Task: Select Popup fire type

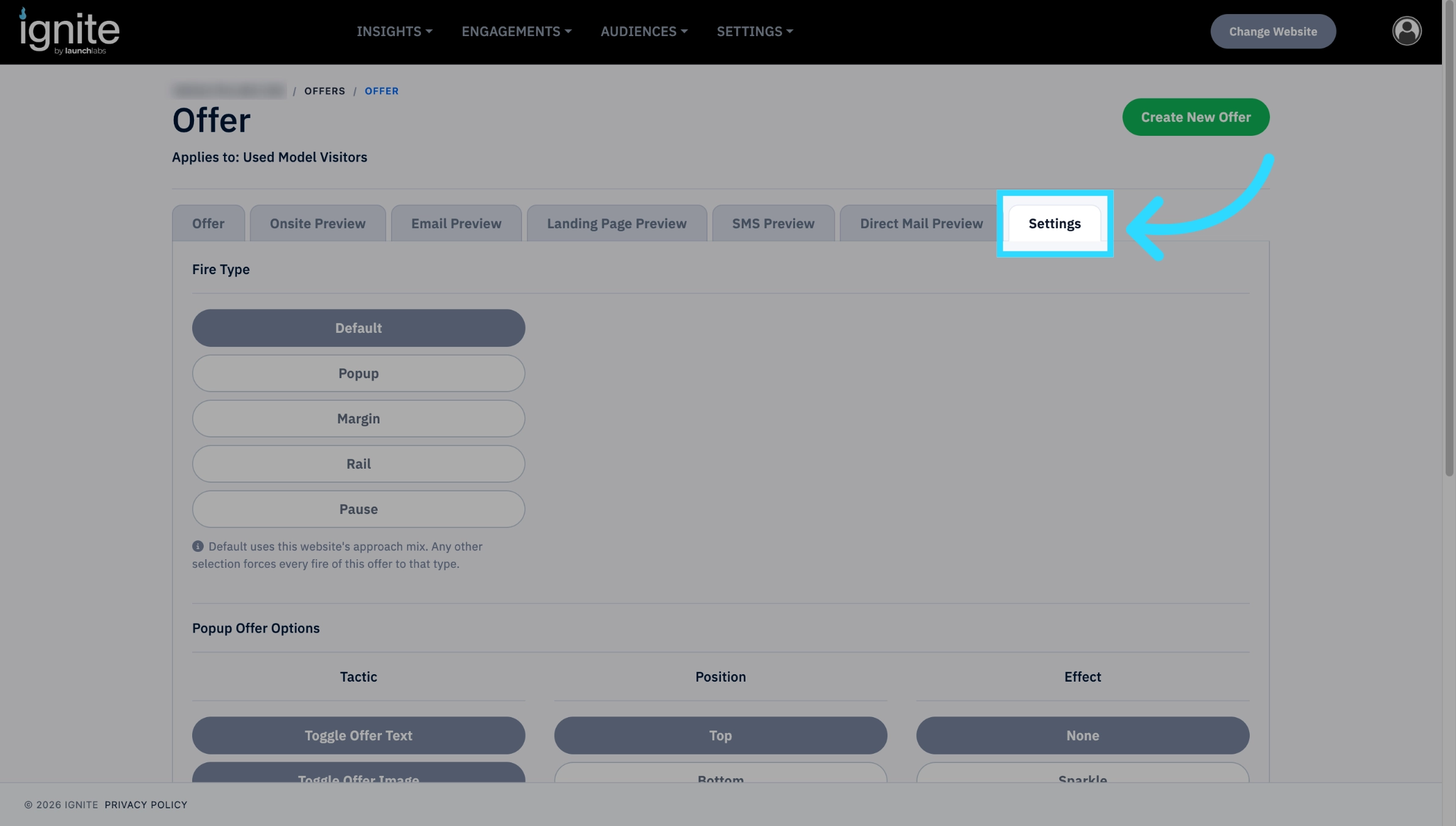Action: [x=359, y=373]
